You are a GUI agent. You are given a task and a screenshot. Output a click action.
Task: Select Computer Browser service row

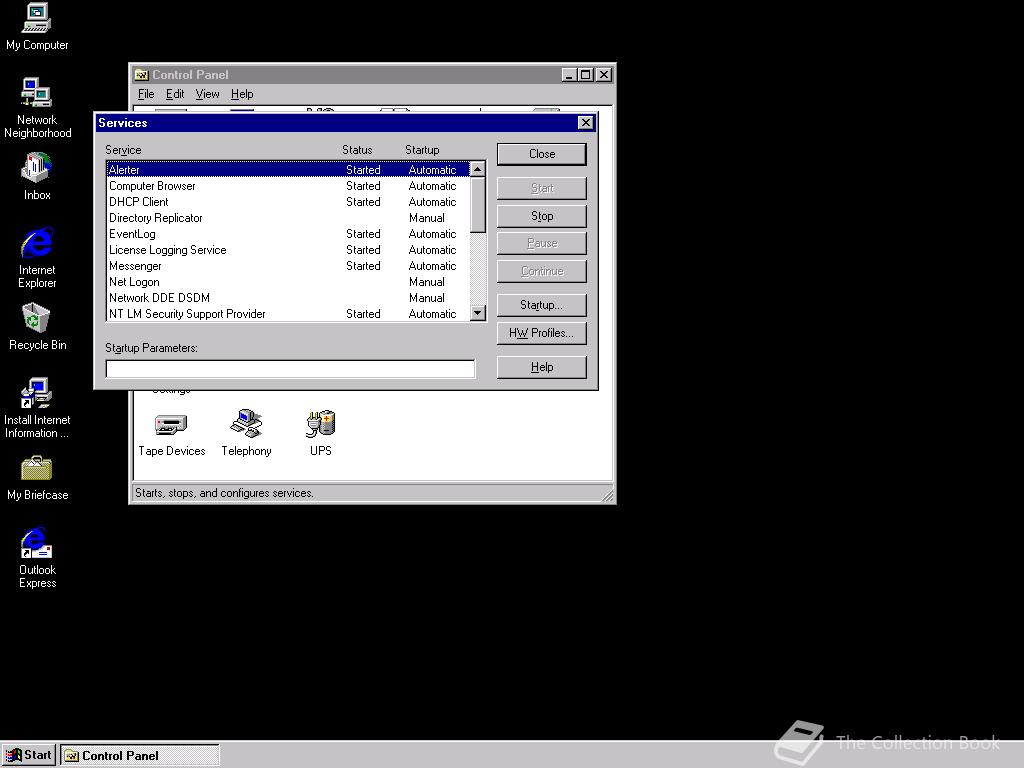click(x=287, y=185)
